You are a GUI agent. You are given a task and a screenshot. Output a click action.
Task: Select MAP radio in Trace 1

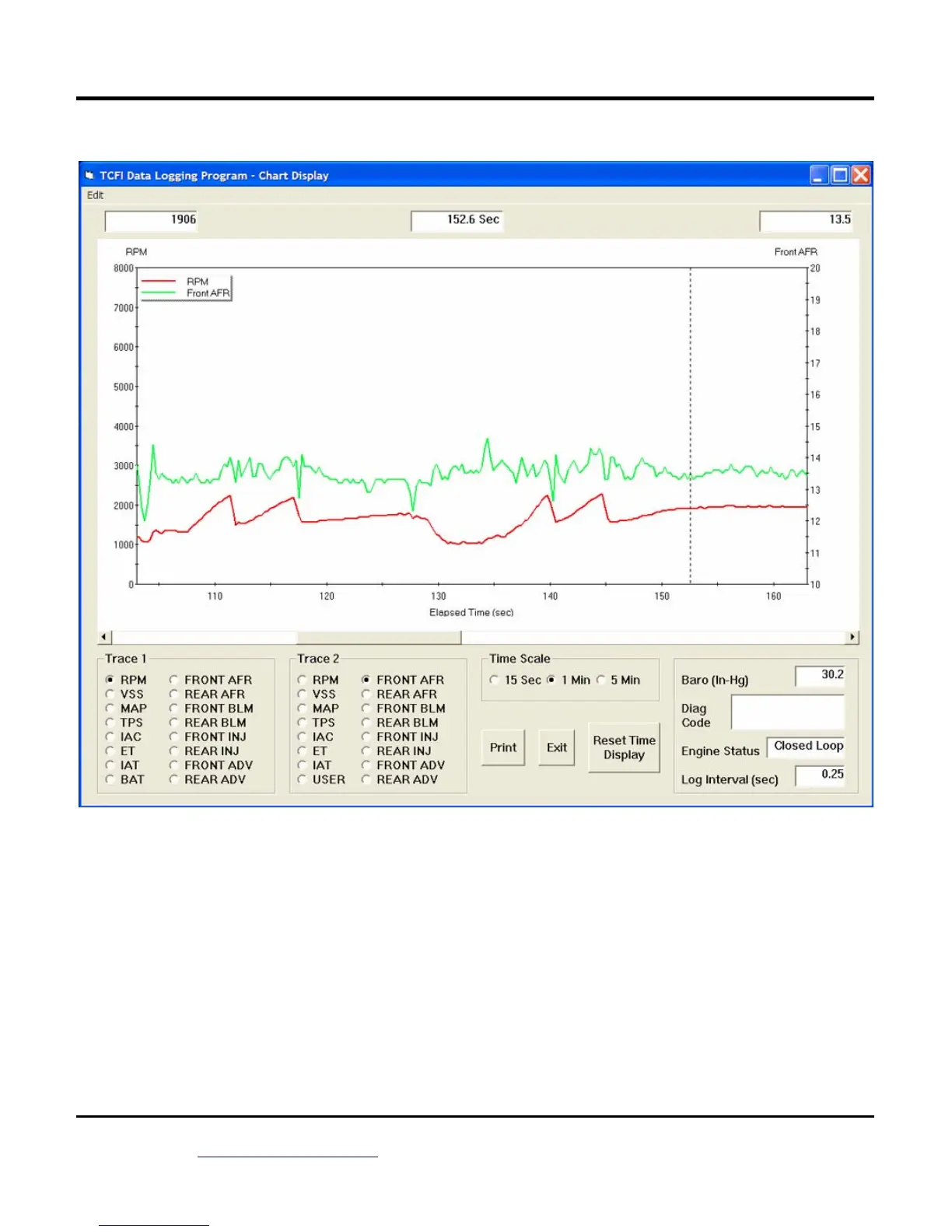[x=110, y=709]
